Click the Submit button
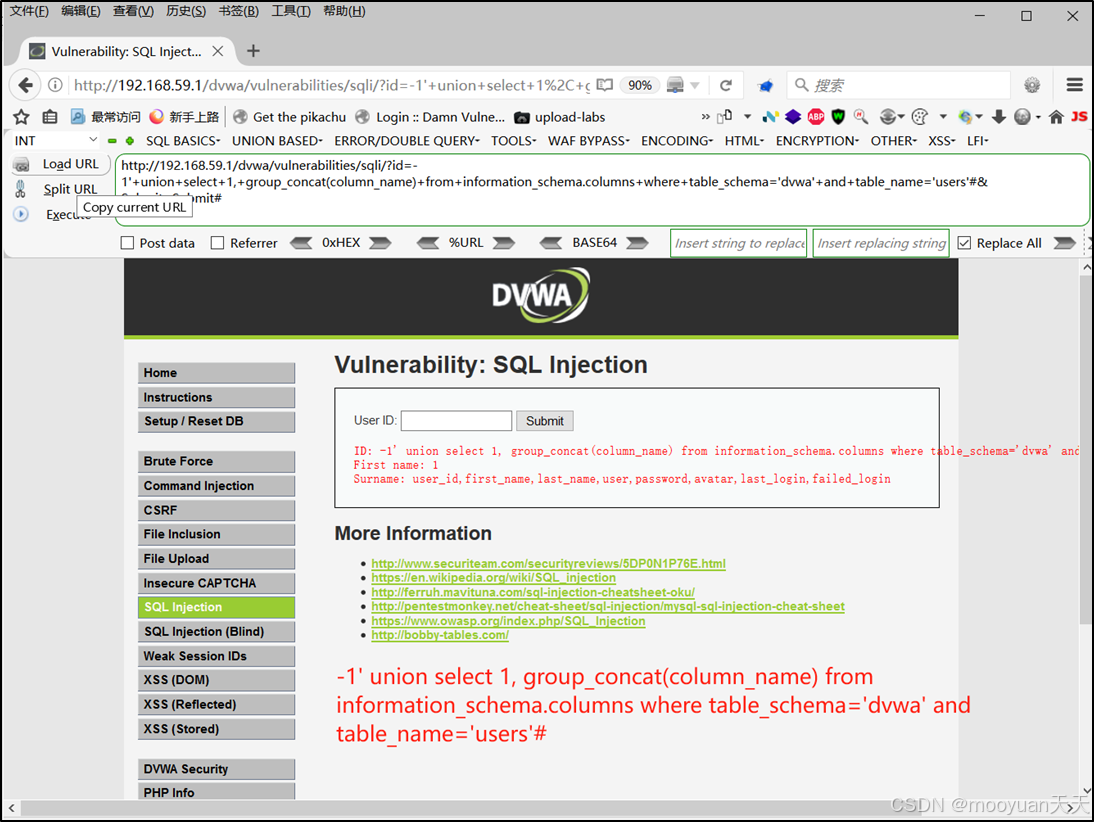The image size is (1094, 822). pyautogui.click(x=544, y=421)
